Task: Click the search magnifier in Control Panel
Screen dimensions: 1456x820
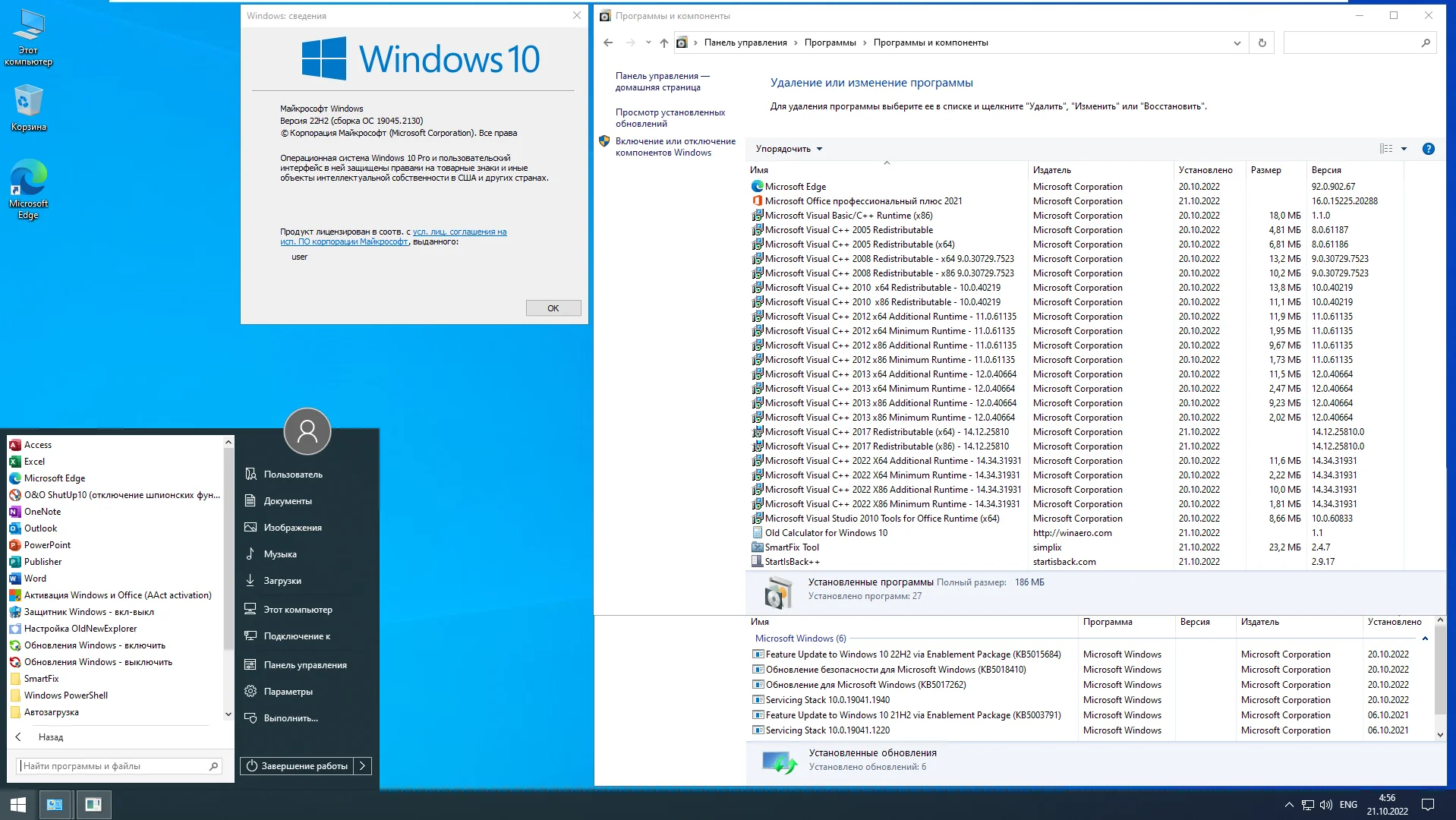Action: [x=1425, y=43]
